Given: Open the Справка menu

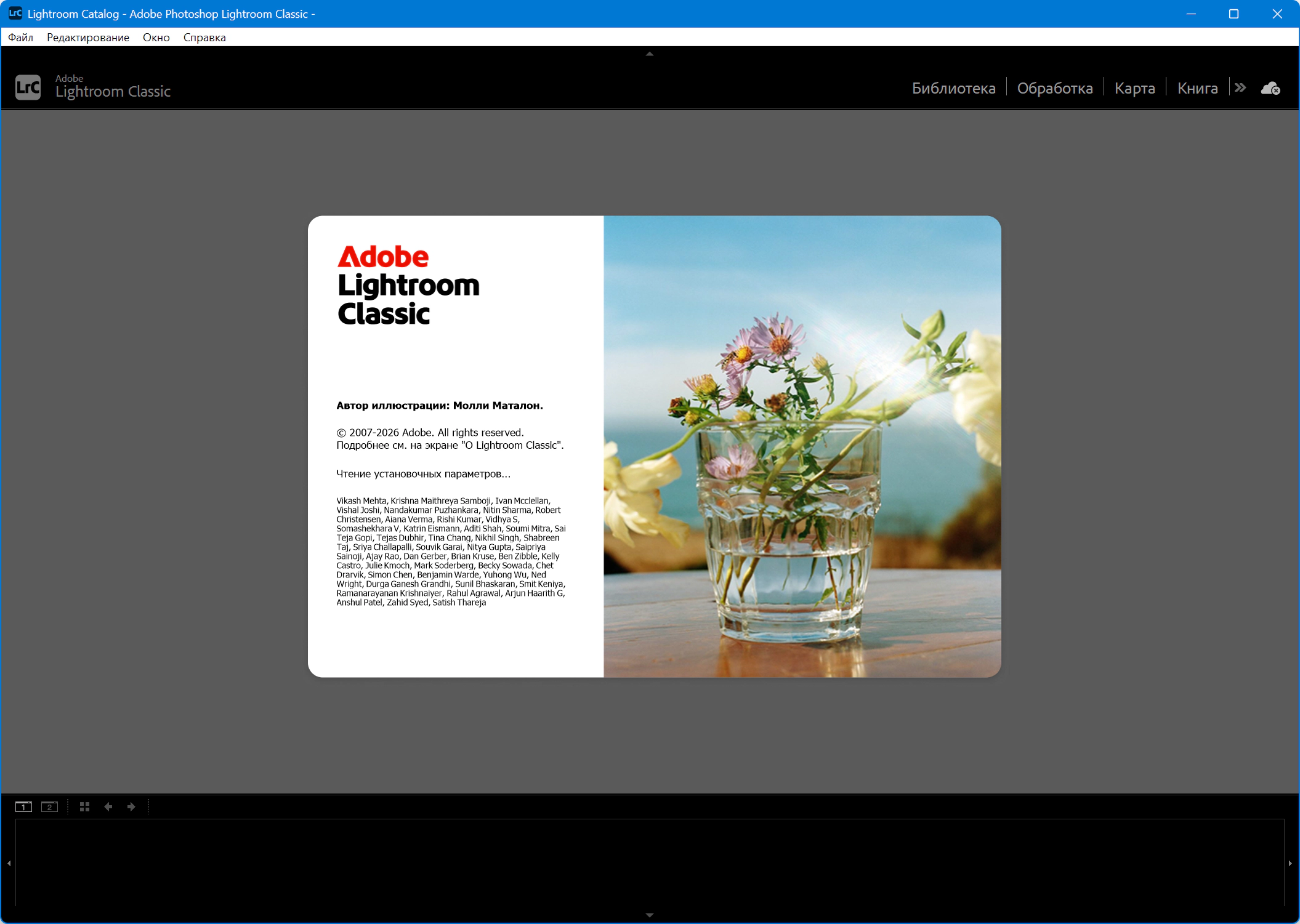Looking at the screenshot, I should coord(204,38).
